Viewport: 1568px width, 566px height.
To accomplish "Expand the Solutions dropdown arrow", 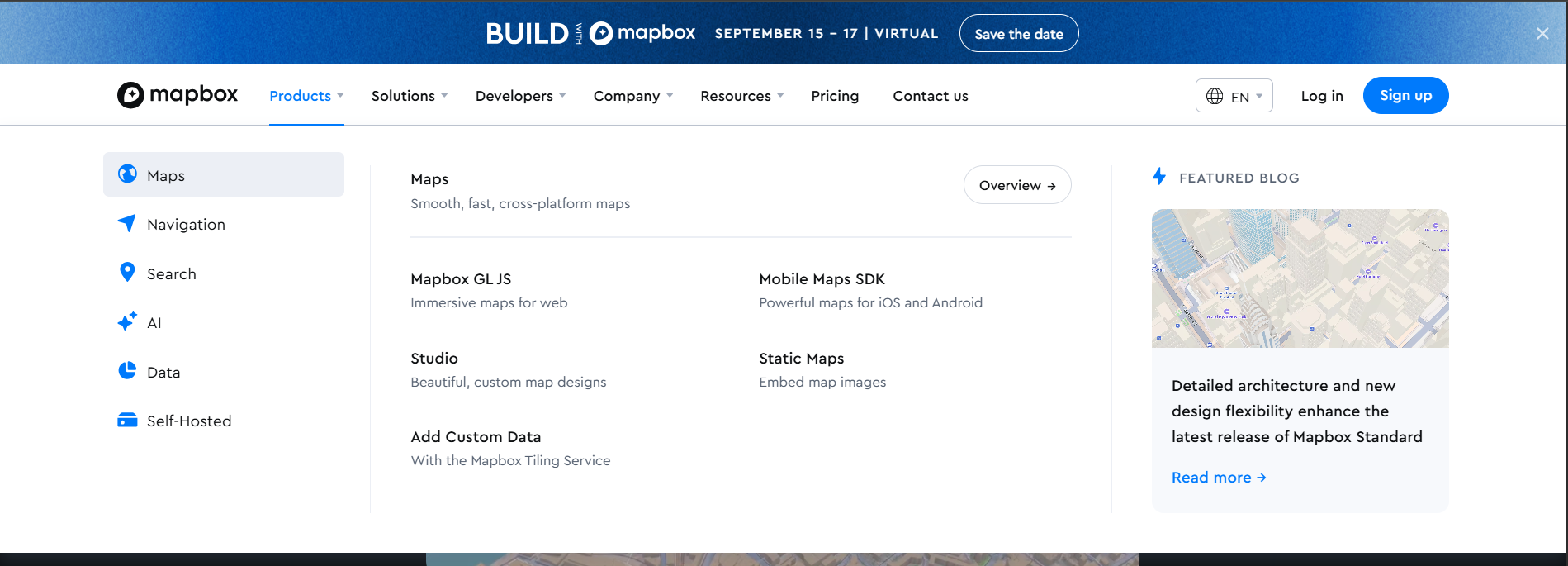I will coord(444,96).
